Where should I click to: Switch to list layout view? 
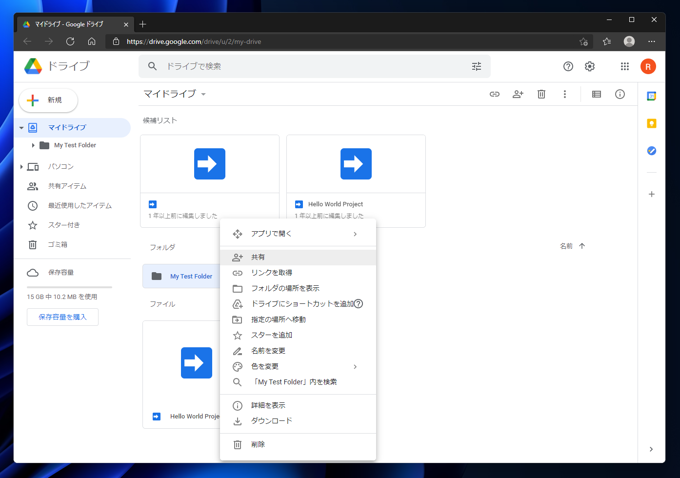click(x=596, y=94)
